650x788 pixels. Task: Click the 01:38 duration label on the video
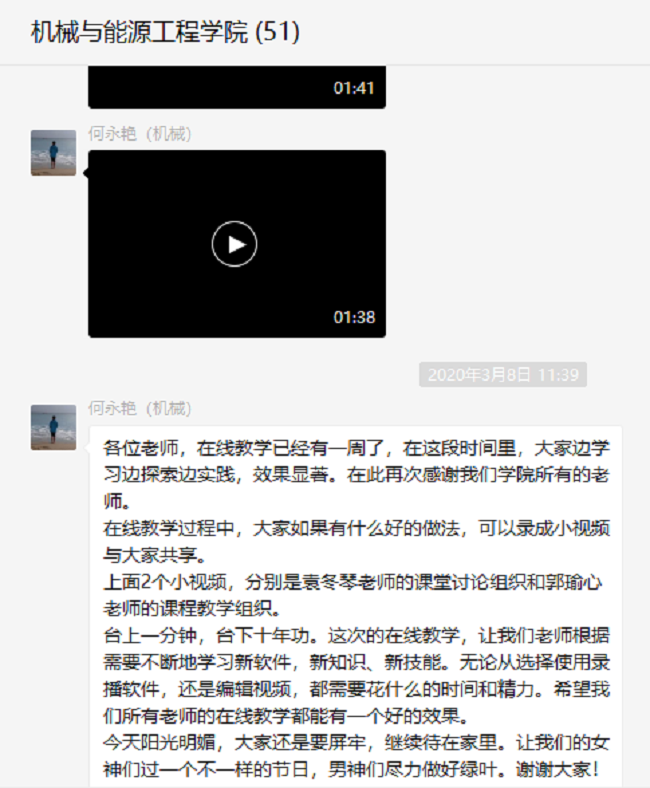354,317
